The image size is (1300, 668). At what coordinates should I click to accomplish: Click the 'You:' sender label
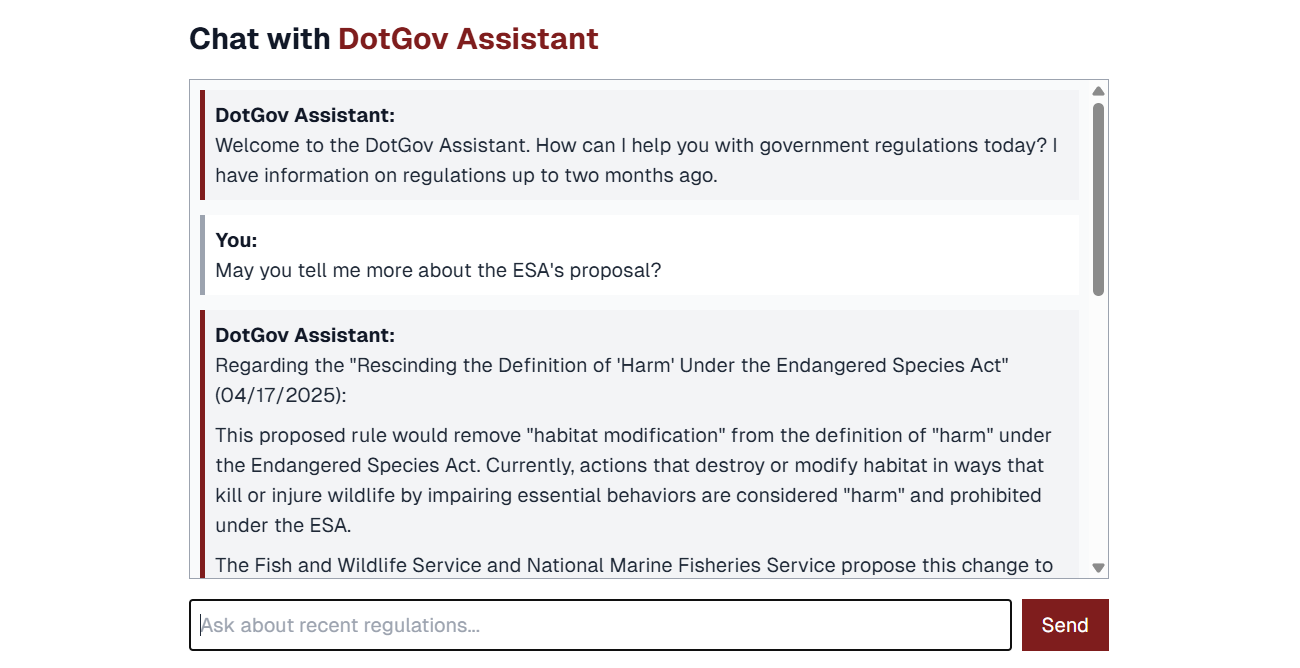point(236,240)
